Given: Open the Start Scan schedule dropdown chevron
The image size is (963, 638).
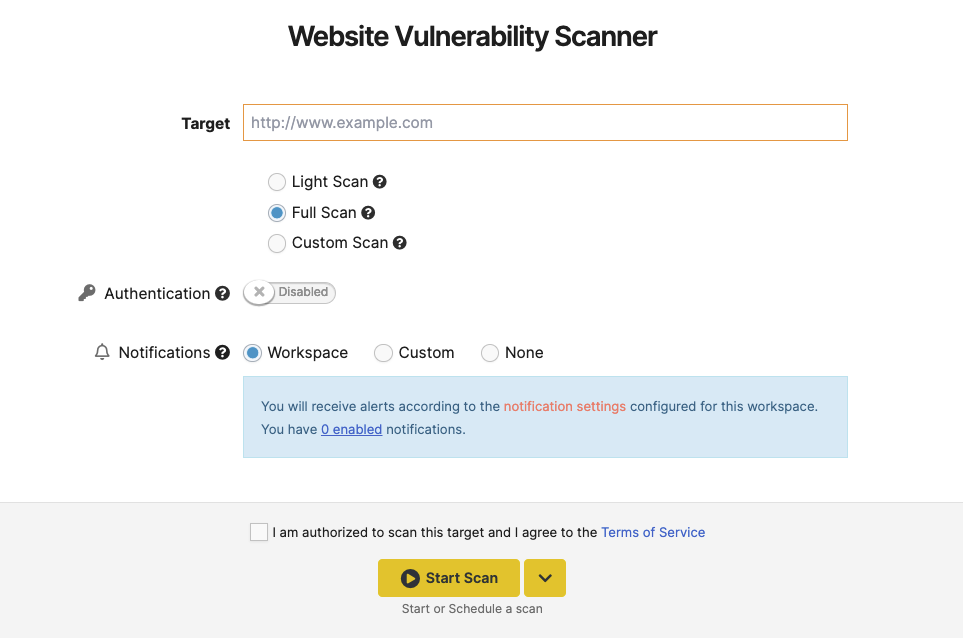Looking at the screenshot, I should 544,578.
